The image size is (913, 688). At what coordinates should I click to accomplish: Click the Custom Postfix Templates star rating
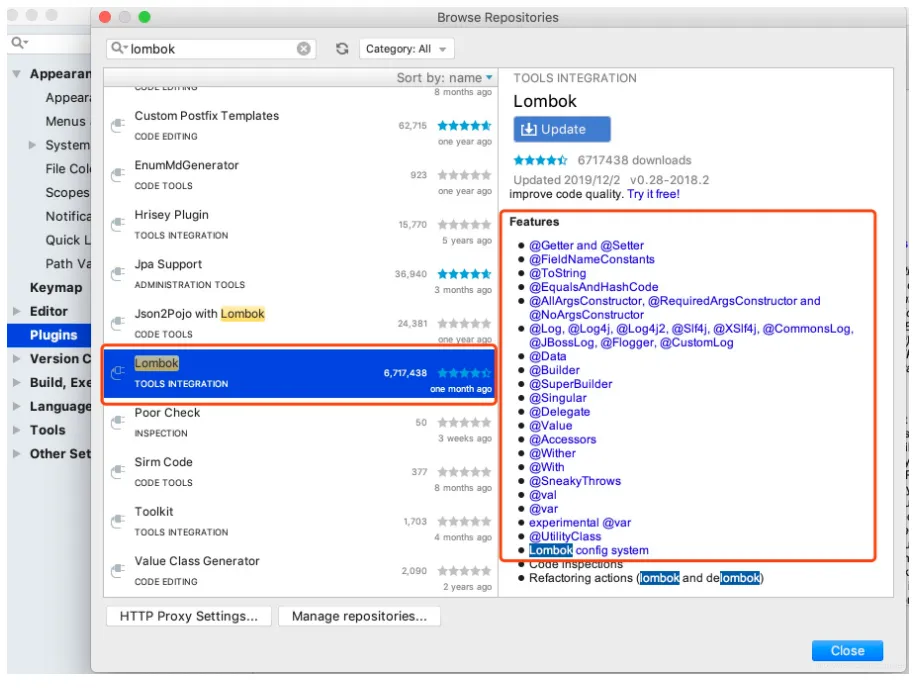(464, 125)
